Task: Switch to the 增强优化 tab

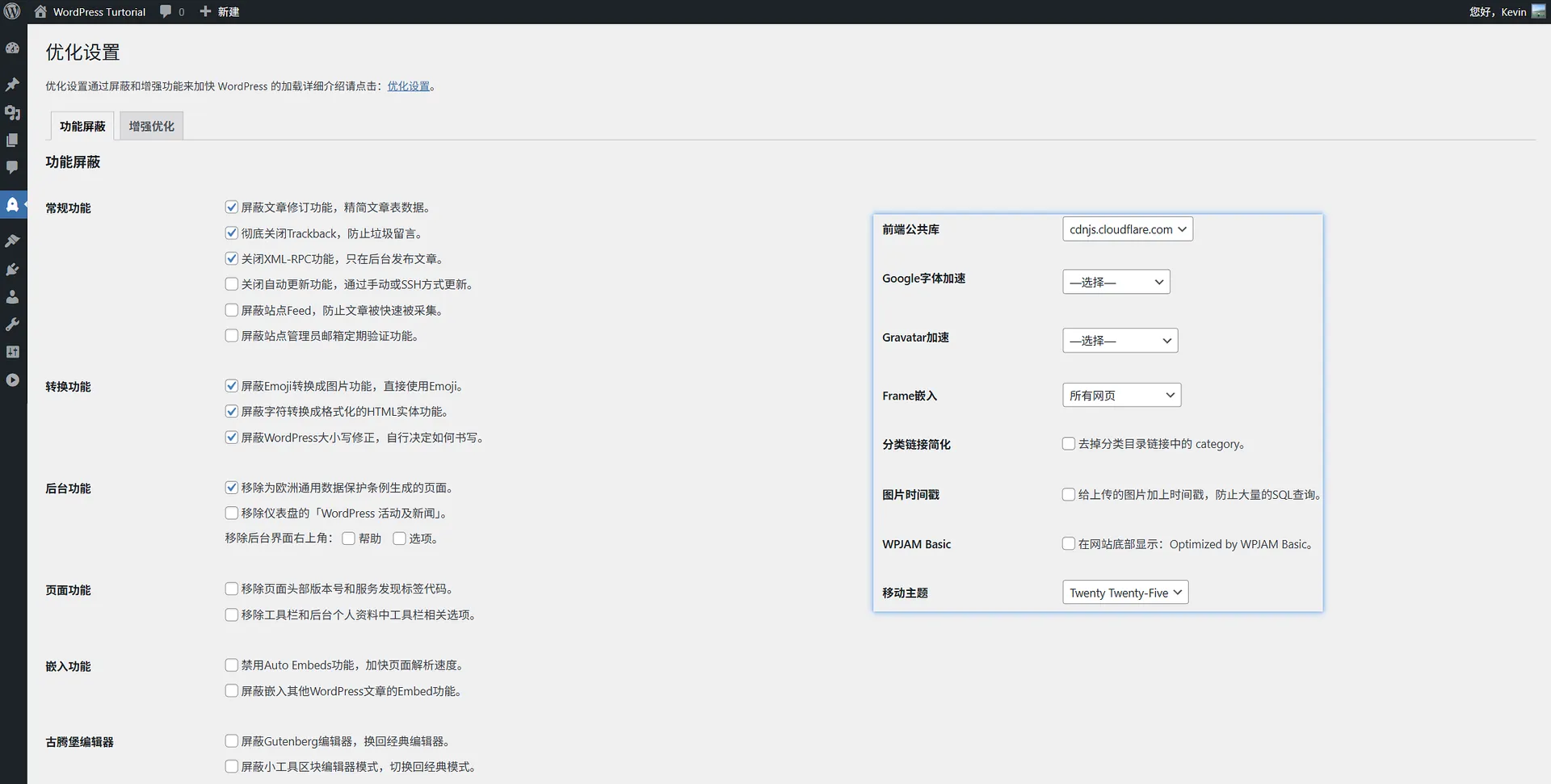Action: click(x=150, y=126)
